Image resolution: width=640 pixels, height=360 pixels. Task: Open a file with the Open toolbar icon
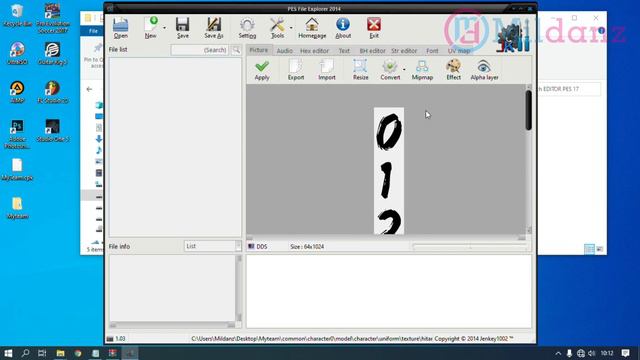[x=120, y=28]
